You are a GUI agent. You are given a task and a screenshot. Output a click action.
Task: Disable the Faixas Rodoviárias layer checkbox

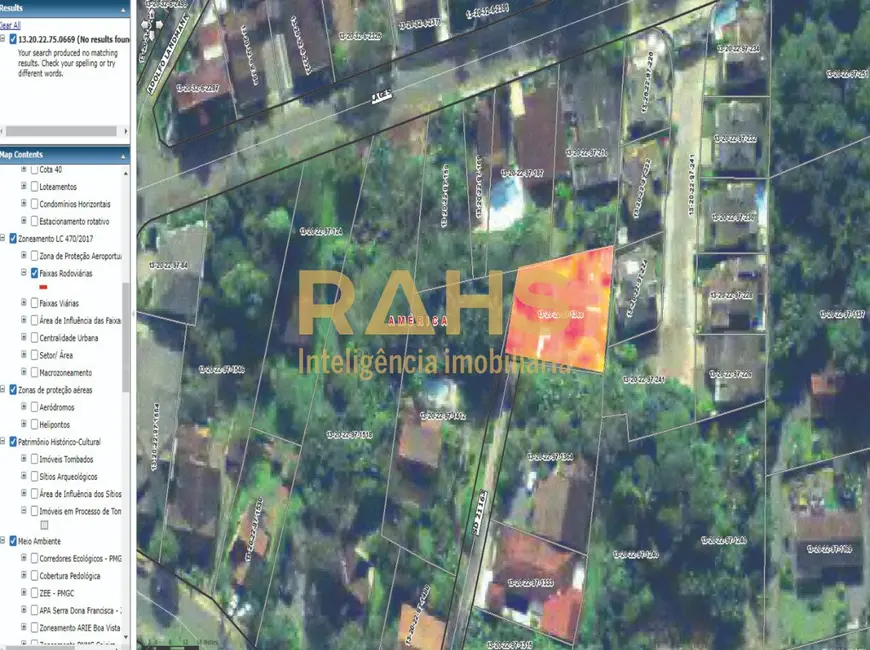click(x=34, y=272)
